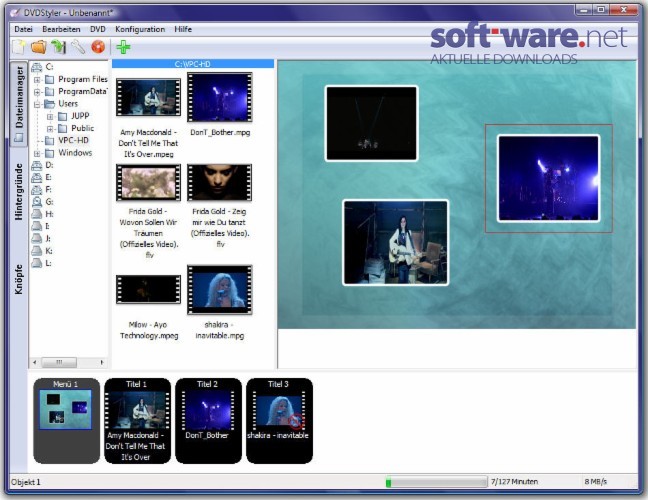The height and width of the screenshot is (500, 648).
Task: Click the Open project folder icon
Action: coord(38,47)
